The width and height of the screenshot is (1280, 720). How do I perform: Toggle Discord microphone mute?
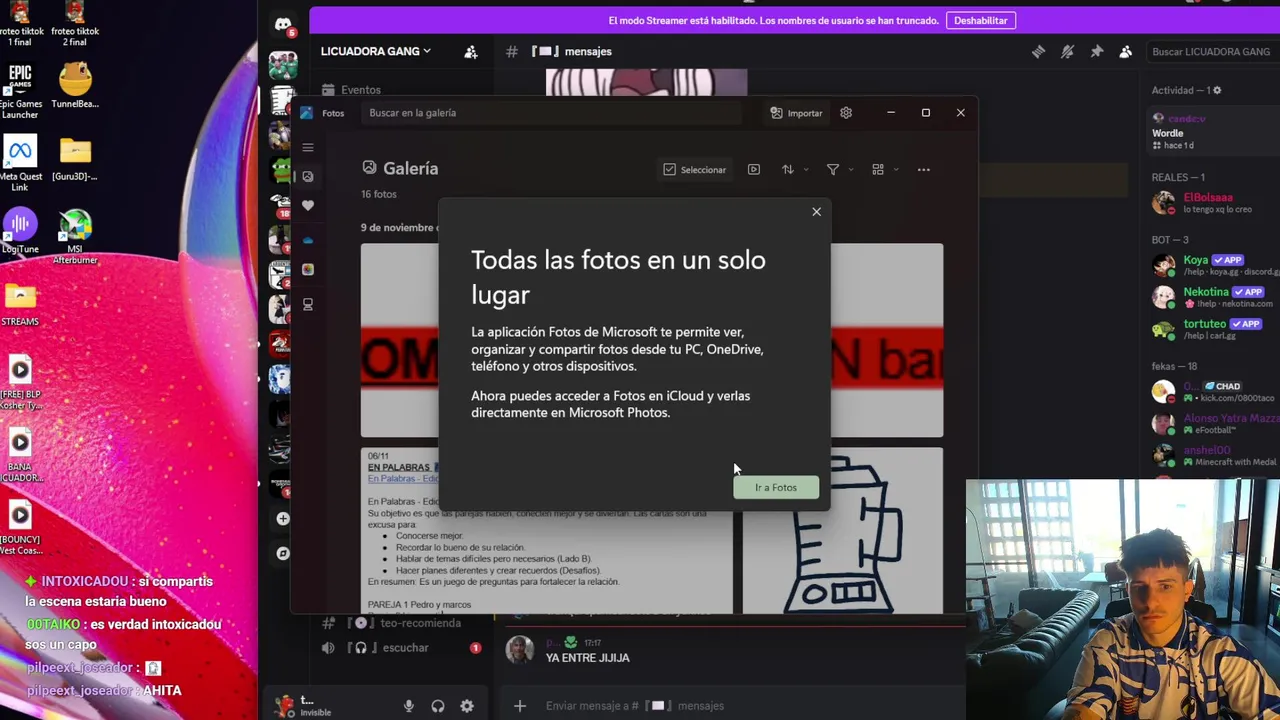tap(408, 706)
